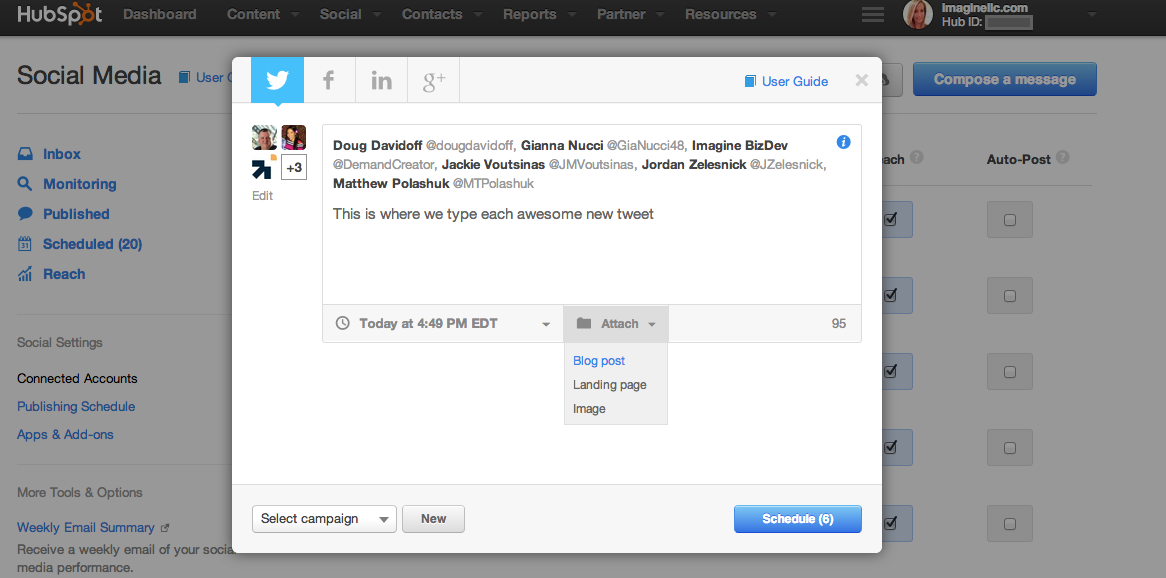Click the hamburger menu icon in top bar
The height and width of the screenshot is (578, 1166).
click(873, 14)
